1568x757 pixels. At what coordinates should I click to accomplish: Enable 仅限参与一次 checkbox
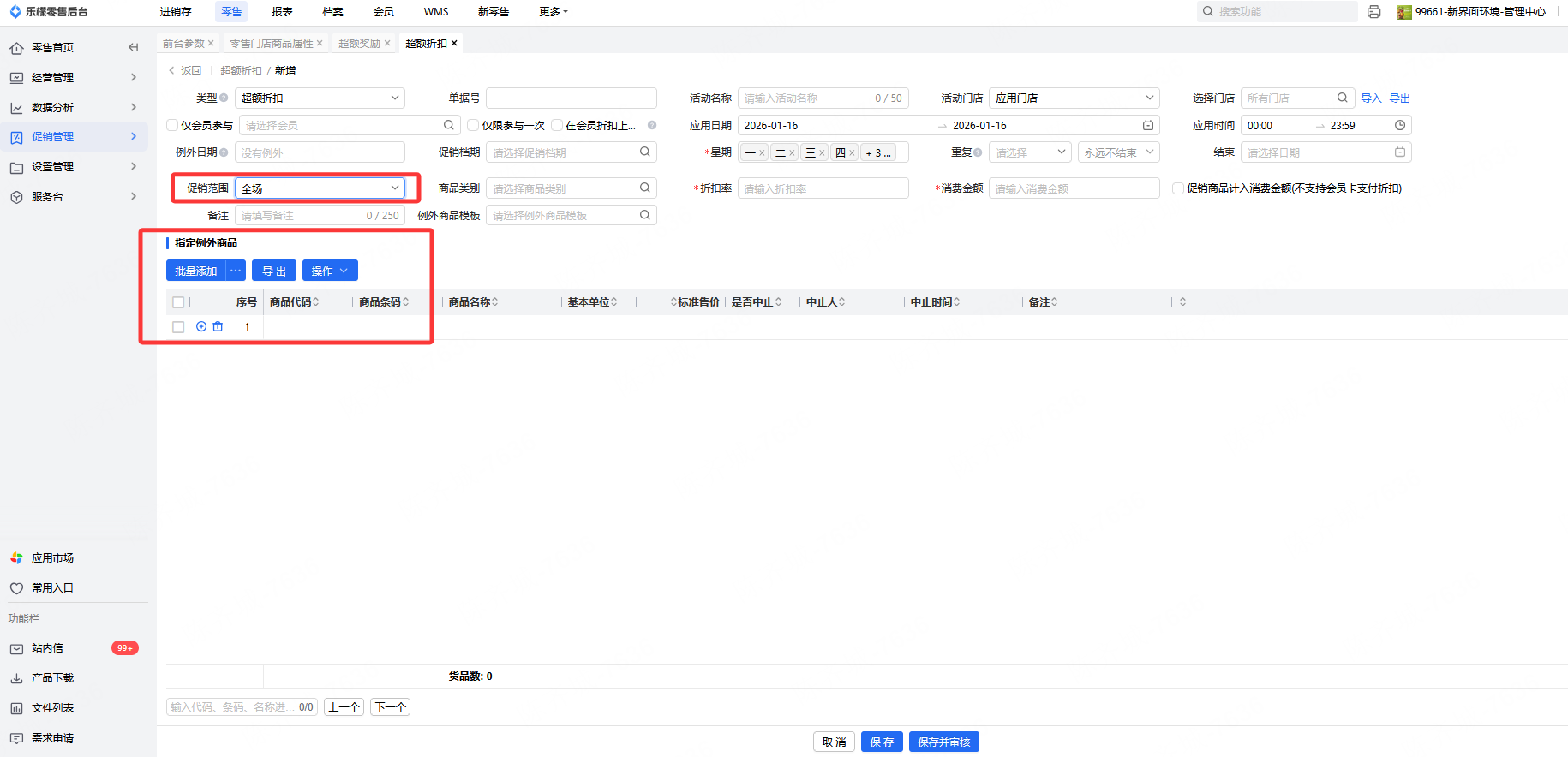click(x=473, y=125)
